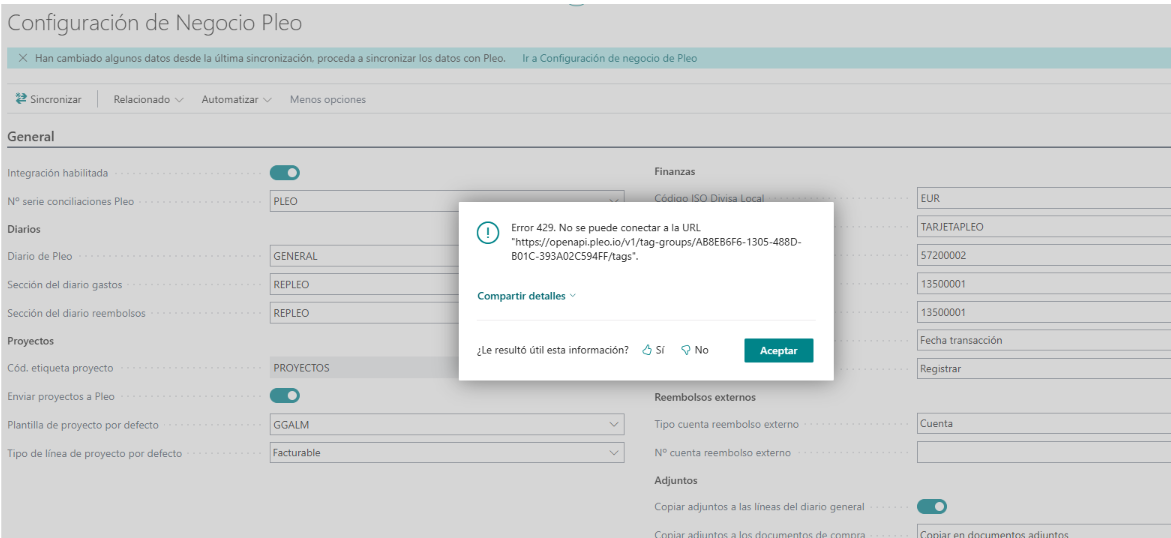
Task: Click Código ISO Divisa Local EUR field
Action: [1043, 199]
